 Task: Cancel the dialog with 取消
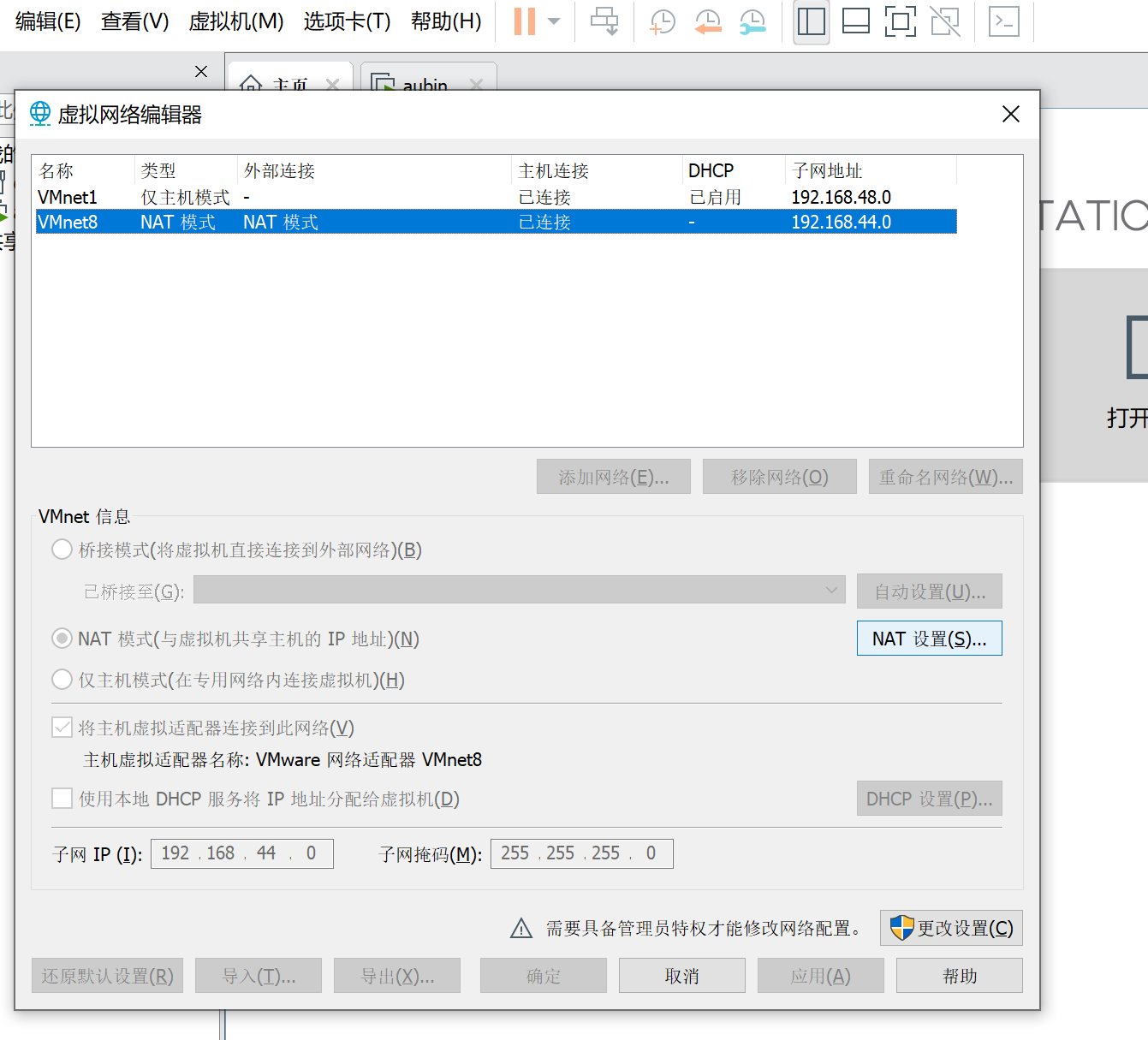tap(682, 976)
